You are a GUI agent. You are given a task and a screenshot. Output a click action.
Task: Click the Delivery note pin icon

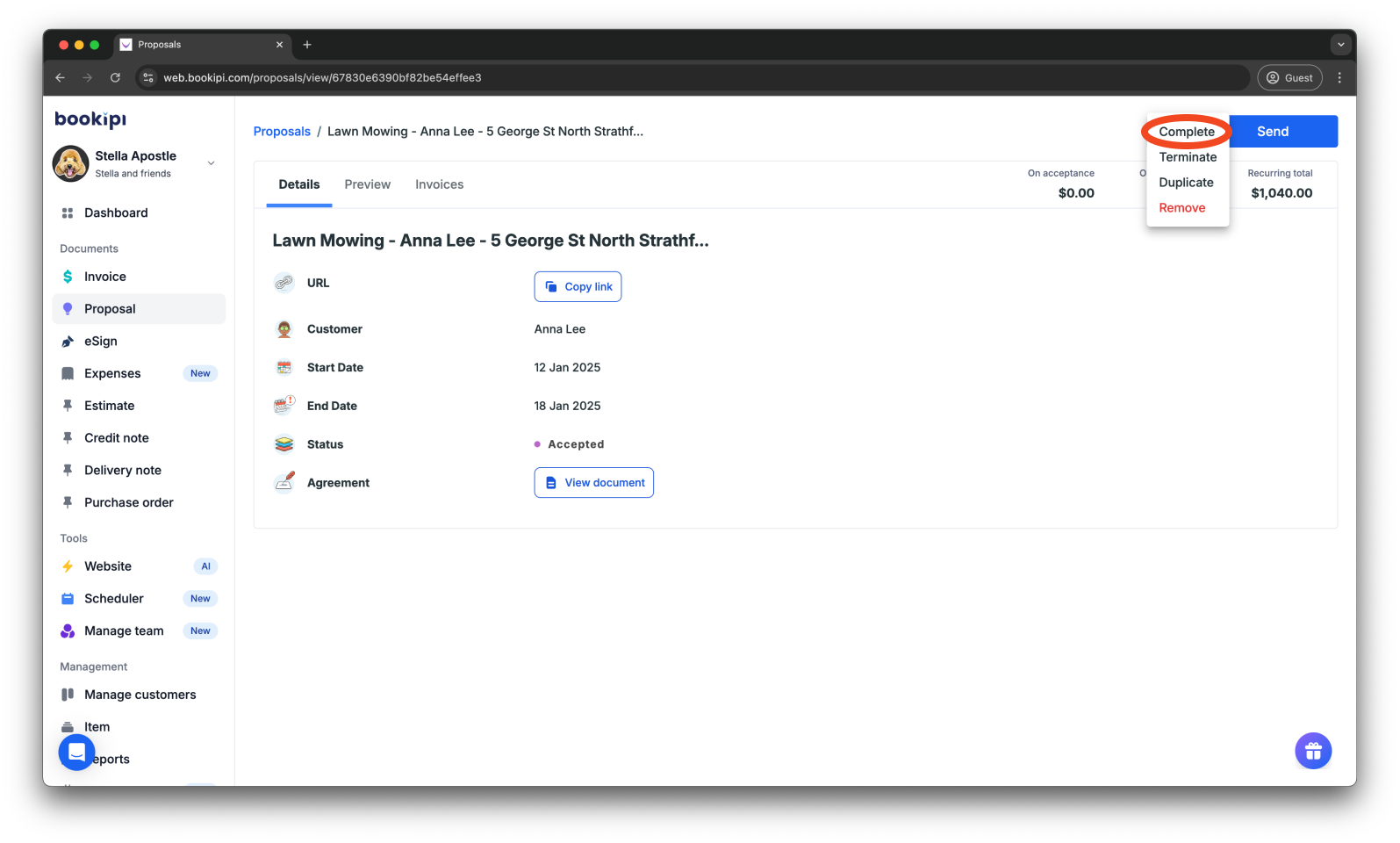pos(68,470)
